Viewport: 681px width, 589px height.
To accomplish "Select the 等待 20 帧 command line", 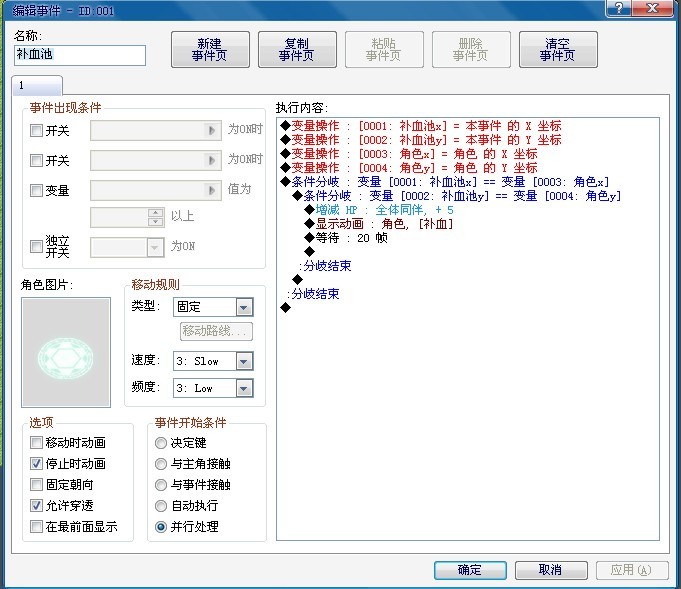I will [346, 238].
